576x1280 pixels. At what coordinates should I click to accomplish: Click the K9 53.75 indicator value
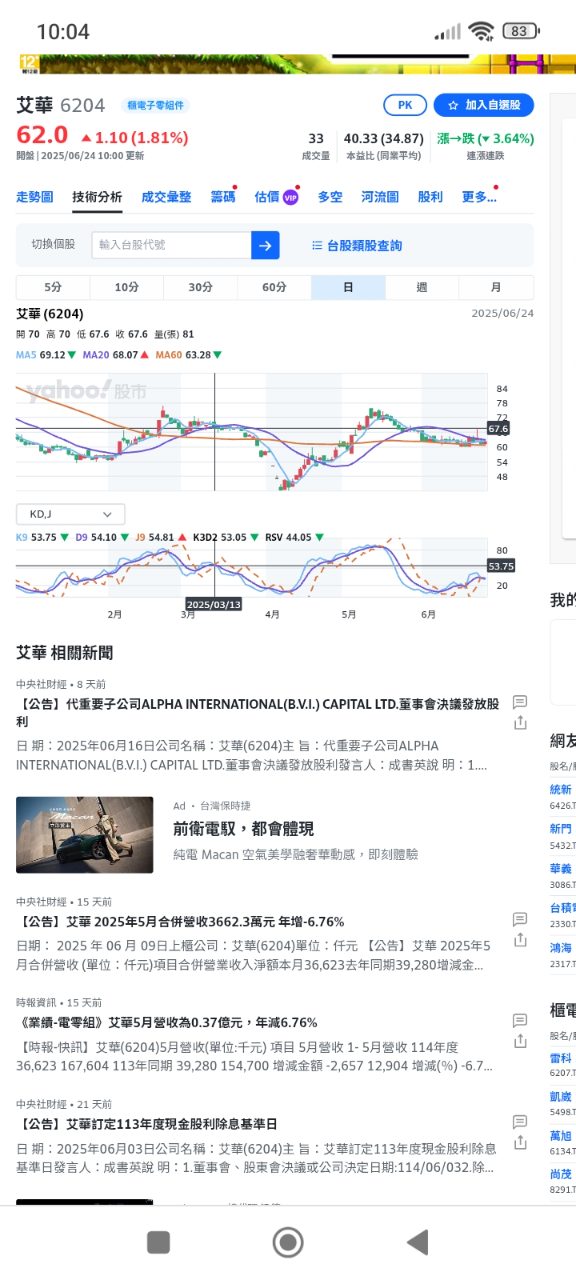click(x=42, y=537)
